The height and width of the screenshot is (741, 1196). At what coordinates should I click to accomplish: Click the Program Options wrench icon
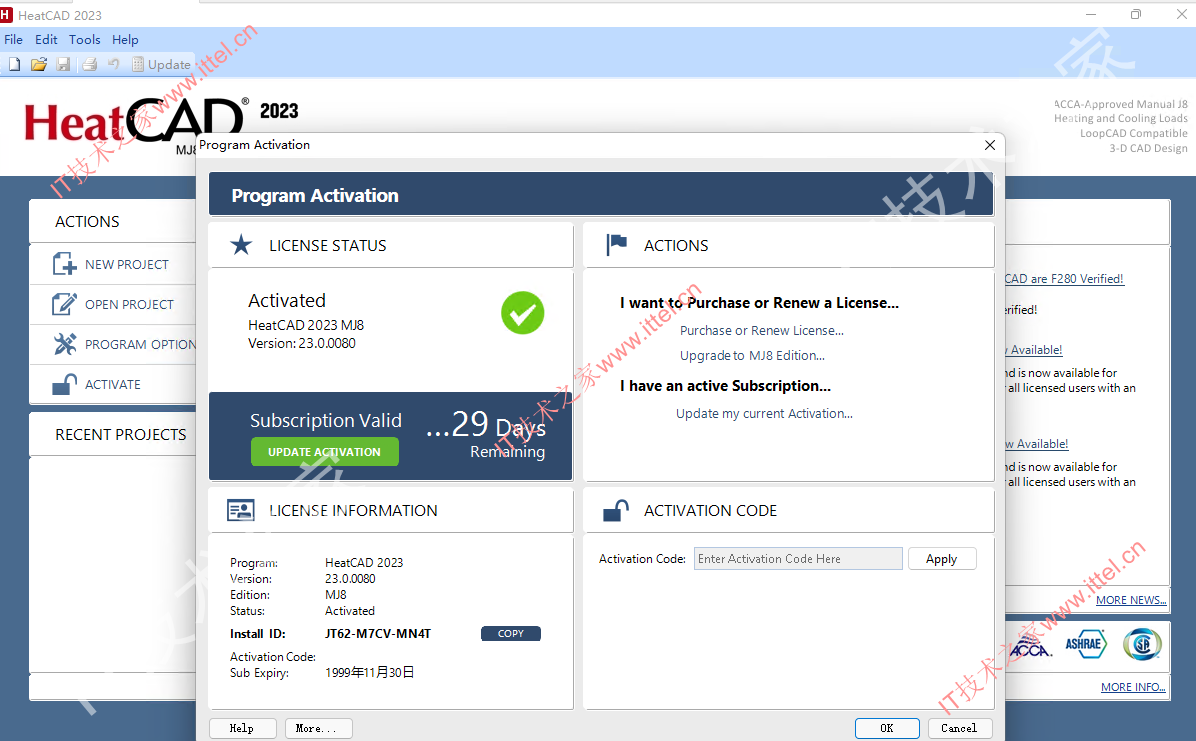pos(65,344)
